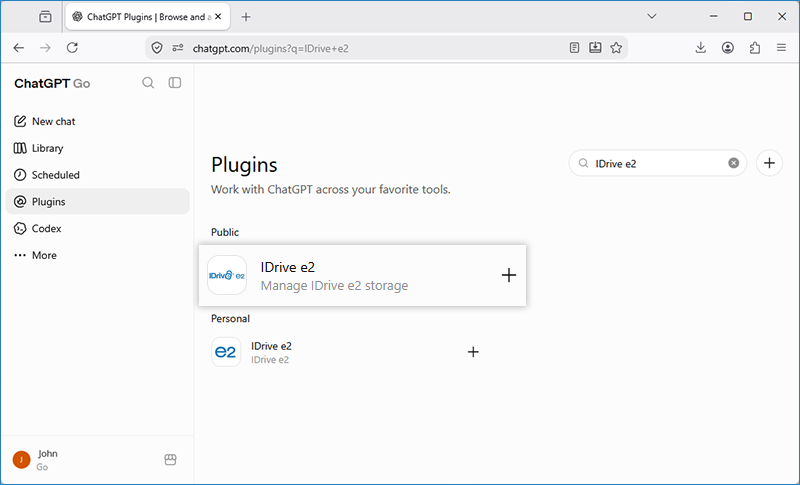Click the personal e2 logo icon
This screenshot has width=800, height=485.
(226, 352)
